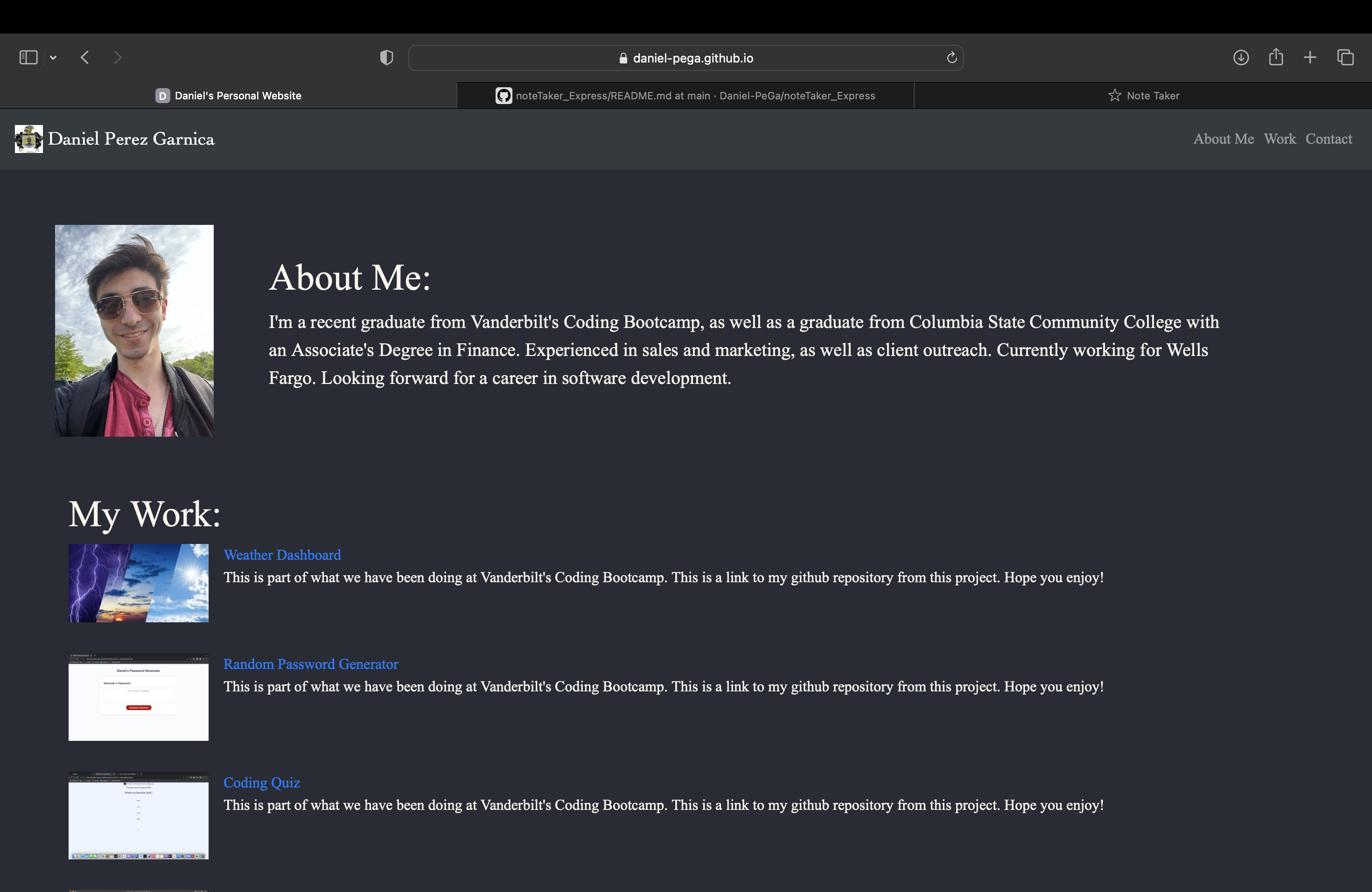Switch to the noteTaker_Express README tab

[685, 96]
